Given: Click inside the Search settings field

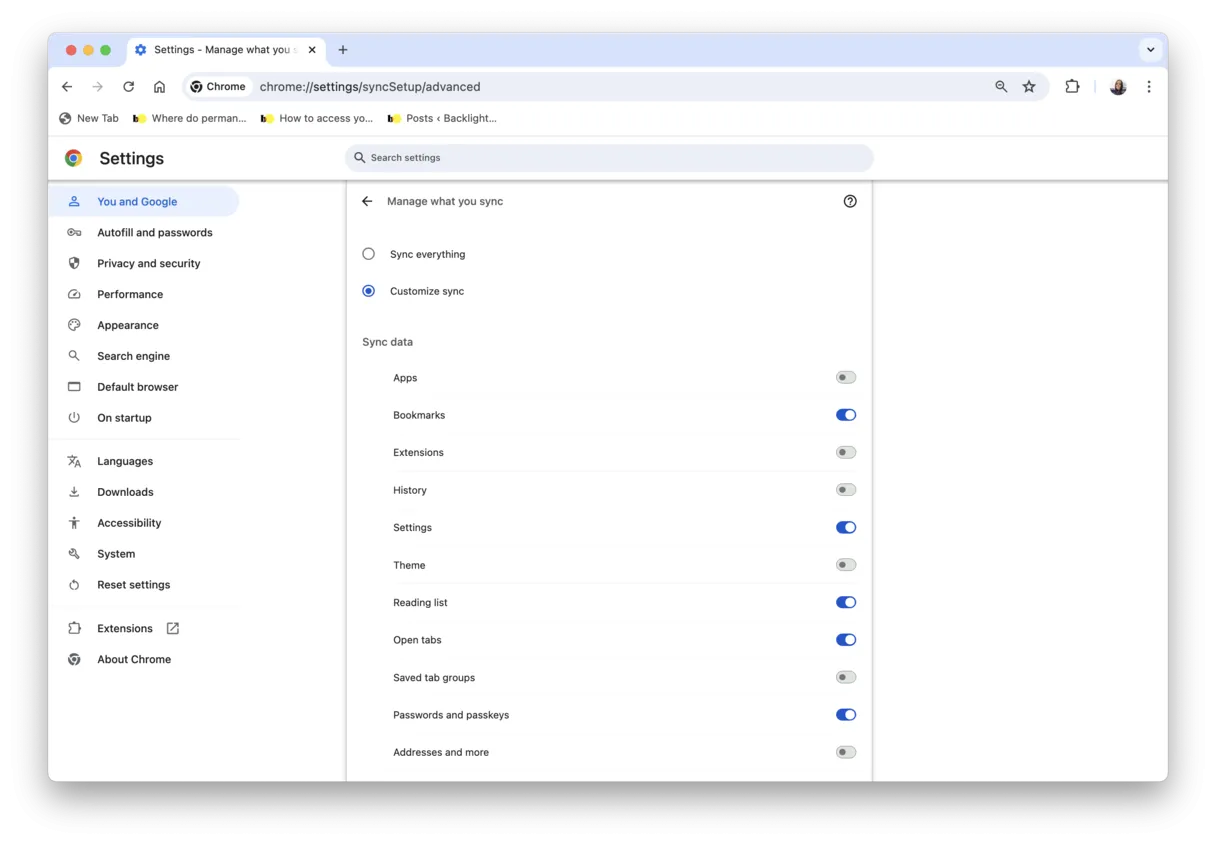Looking at the screenshot, I should tap(609, 157).
